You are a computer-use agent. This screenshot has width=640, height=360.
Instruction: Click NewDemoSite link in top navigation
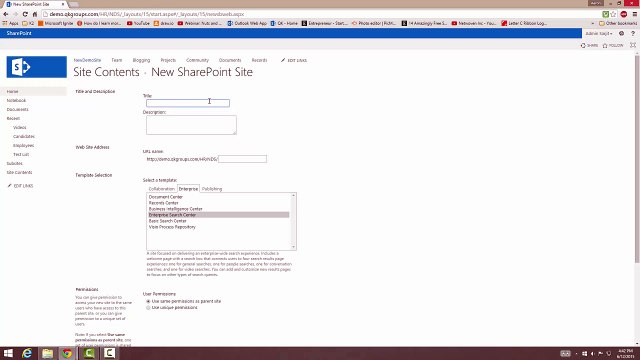click(x=87, y=60)
